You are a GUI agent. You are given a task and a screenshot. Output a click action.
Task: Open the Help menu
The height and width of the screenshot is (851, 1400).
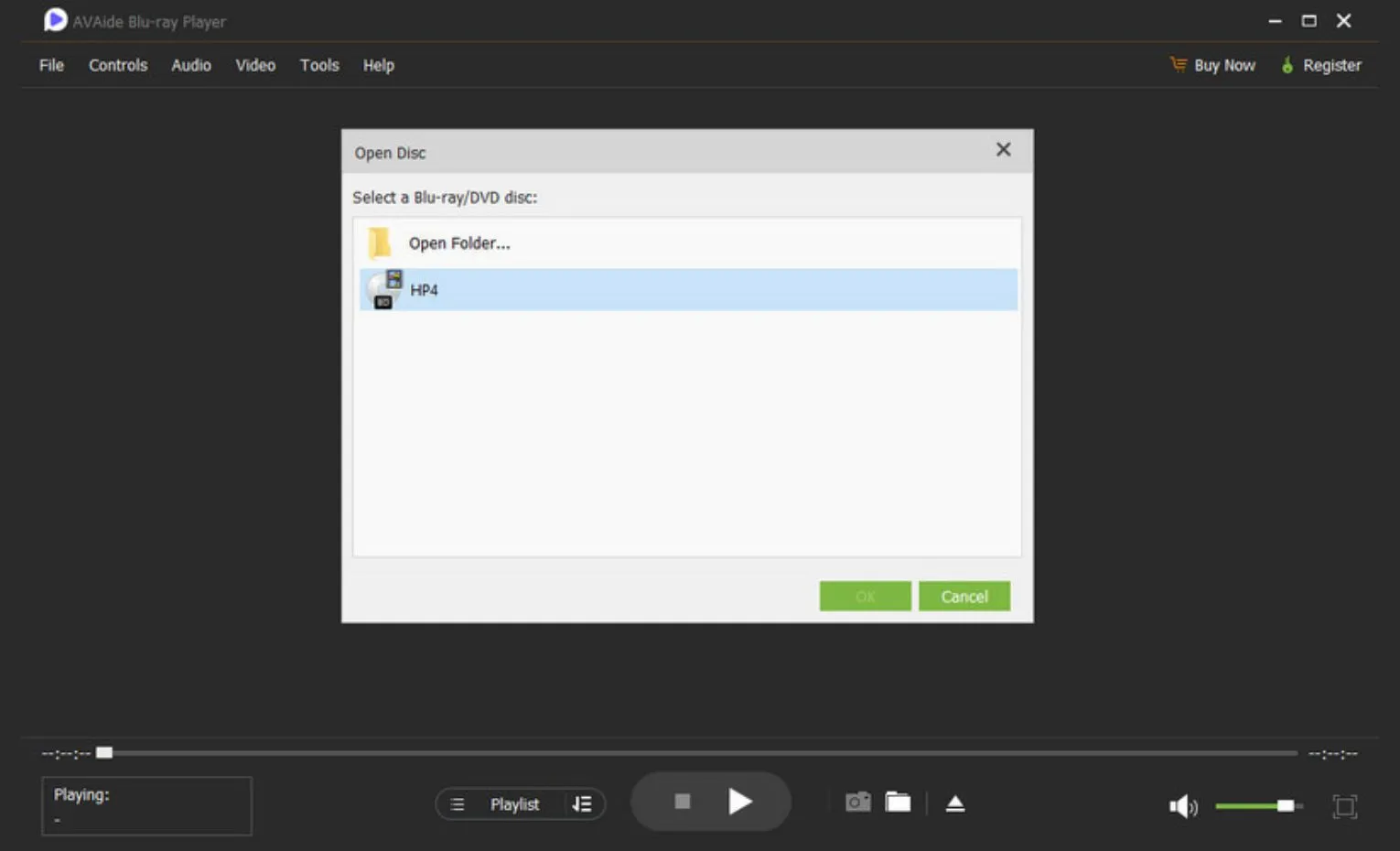379,65
